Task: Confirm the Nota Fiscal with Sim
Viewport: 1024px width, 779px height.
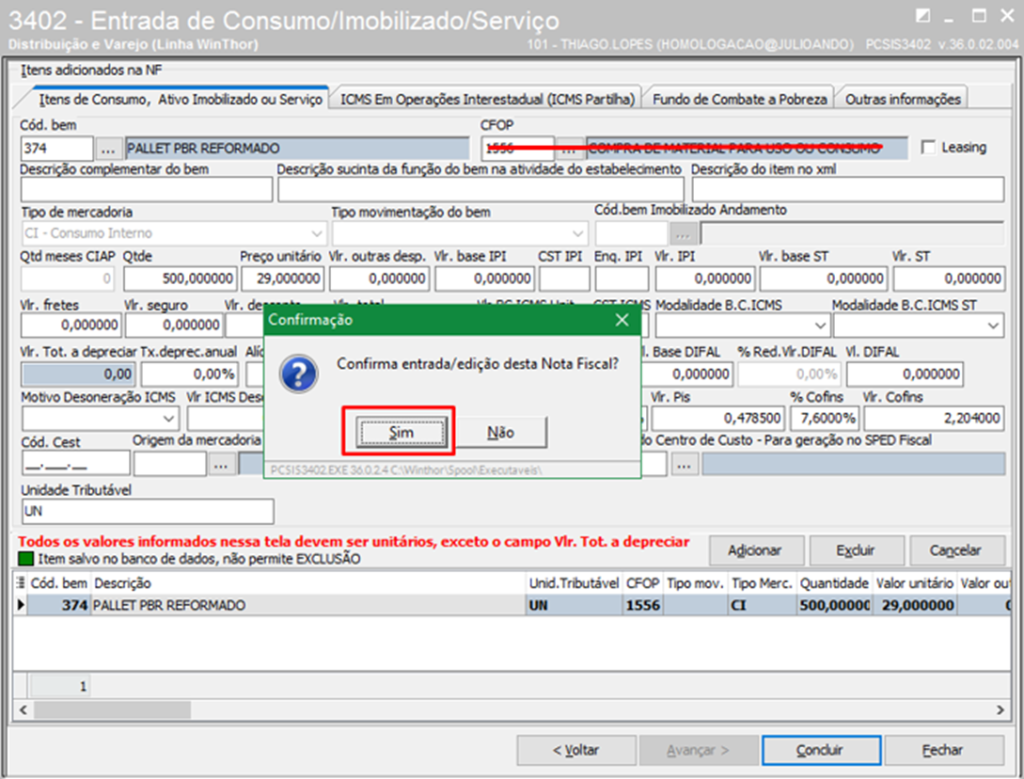Action: (400, 432)
